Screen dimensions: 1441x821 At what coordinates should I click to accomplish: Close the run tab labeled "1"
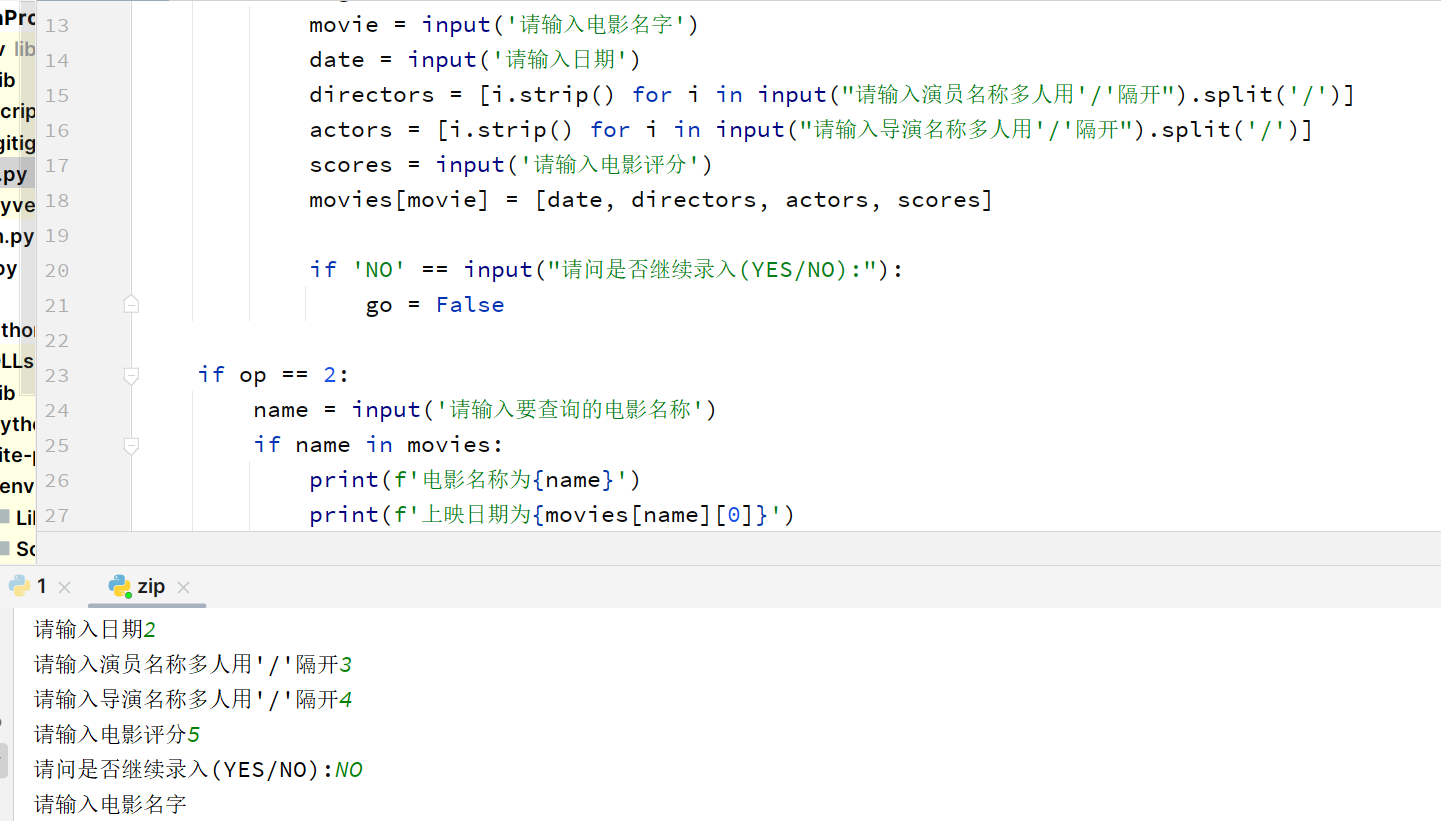tap(65, 587)
